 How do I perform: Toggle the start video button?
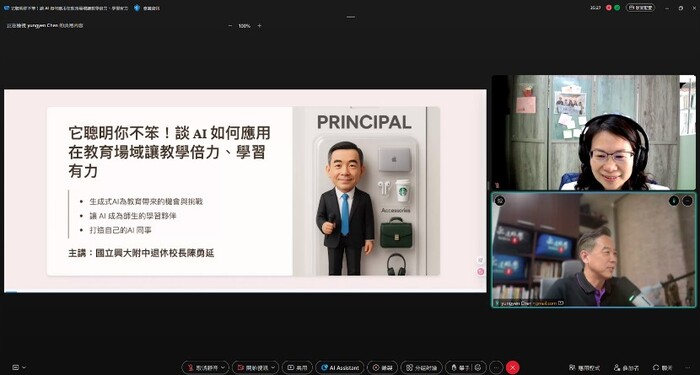[252, 367]
